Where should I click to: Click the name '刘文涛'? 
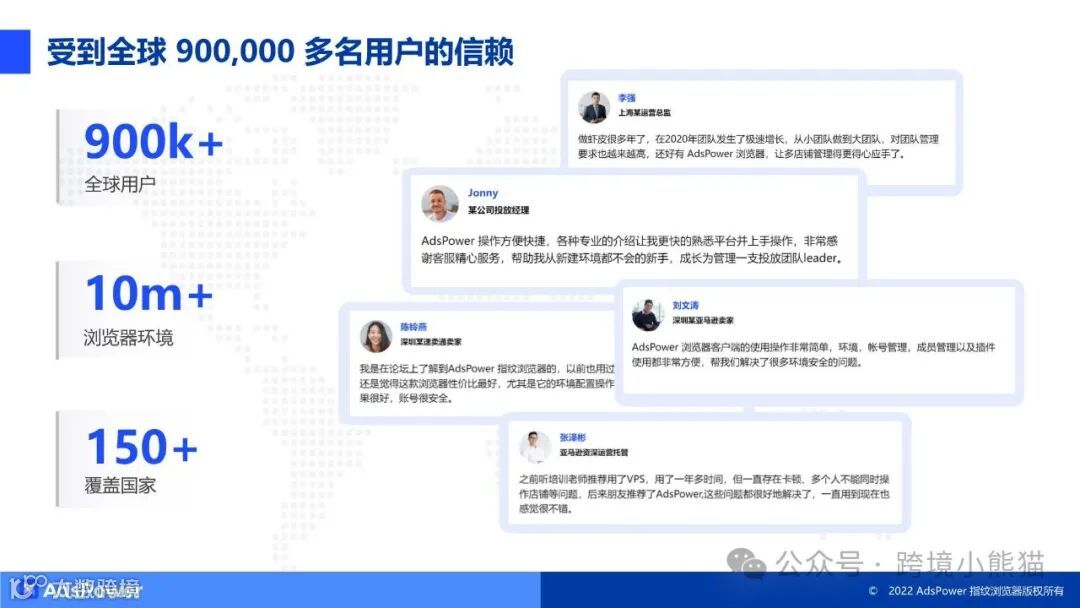[685, 305]
